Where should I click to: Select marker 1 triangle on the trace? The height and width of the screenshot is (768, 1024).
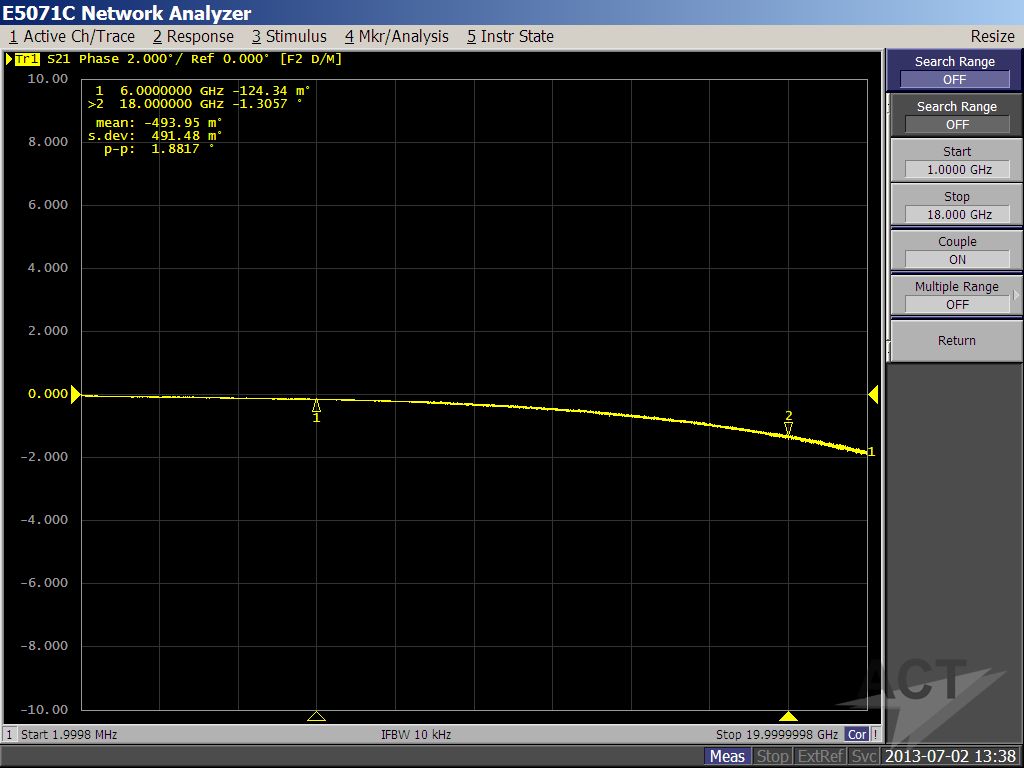point(316,406)
